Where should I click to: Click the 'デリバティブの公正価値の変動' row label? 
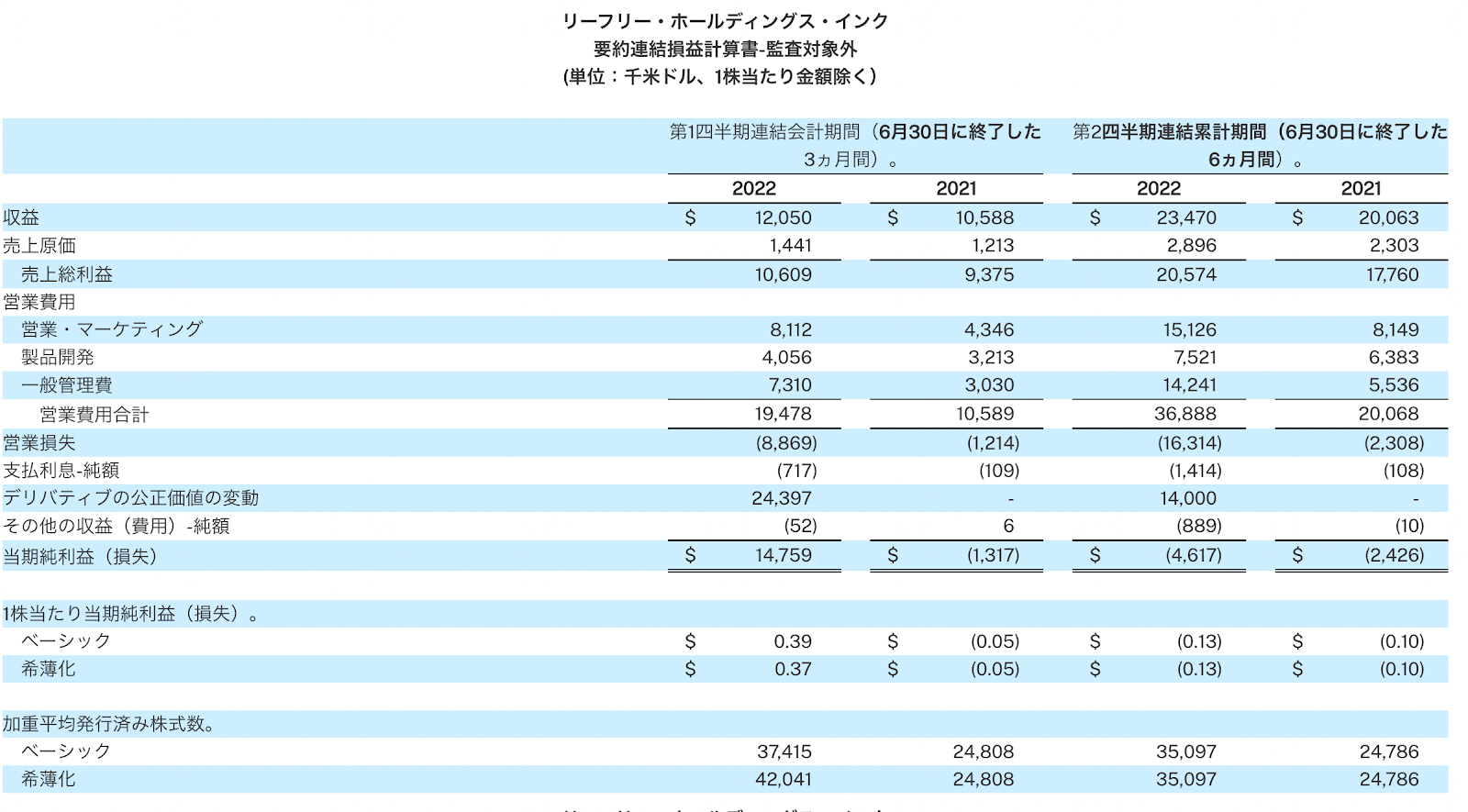(131, 497)
